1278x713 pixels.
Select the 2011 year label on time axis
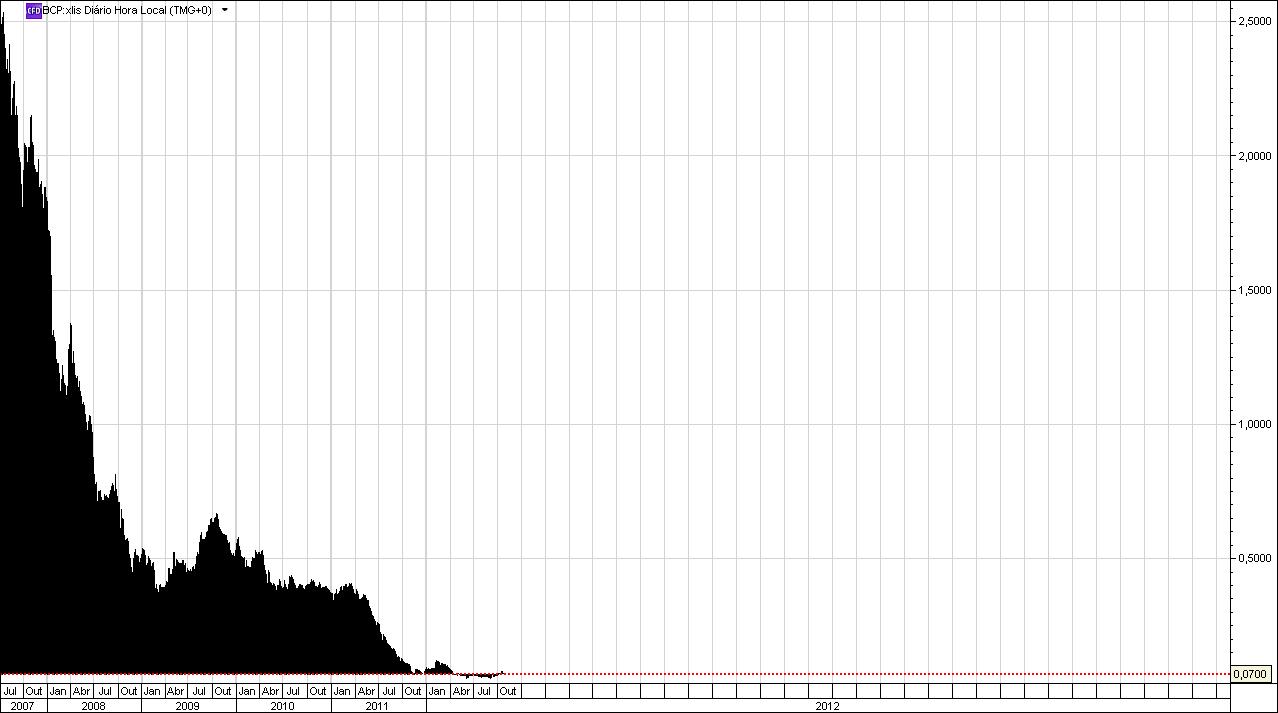click(377, 705)
